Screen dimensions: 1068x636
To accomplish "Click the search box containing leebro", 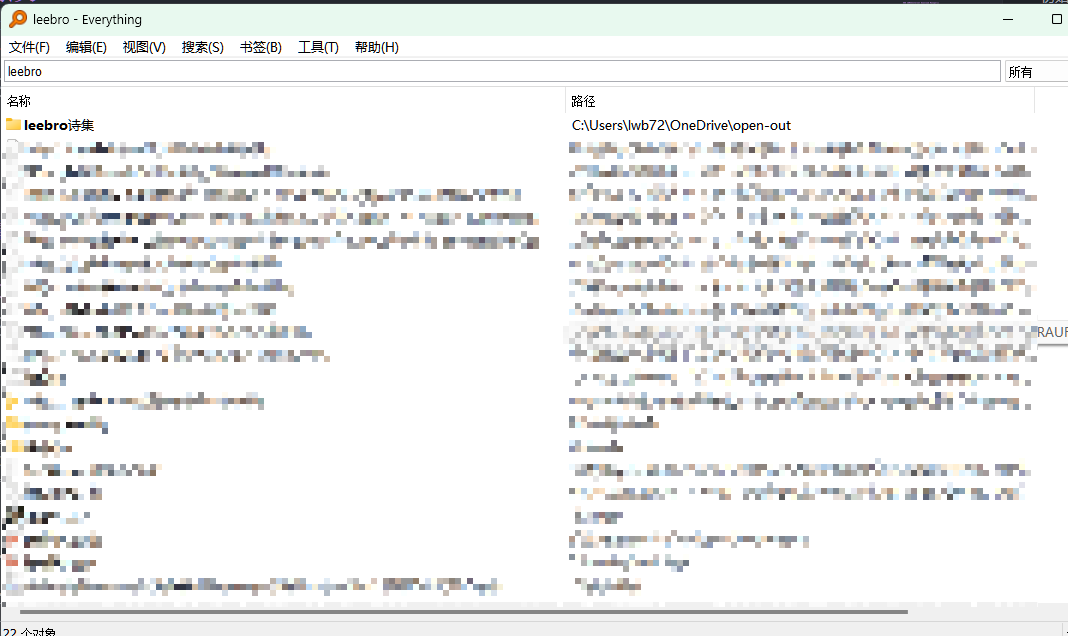I will coord(503,71).
